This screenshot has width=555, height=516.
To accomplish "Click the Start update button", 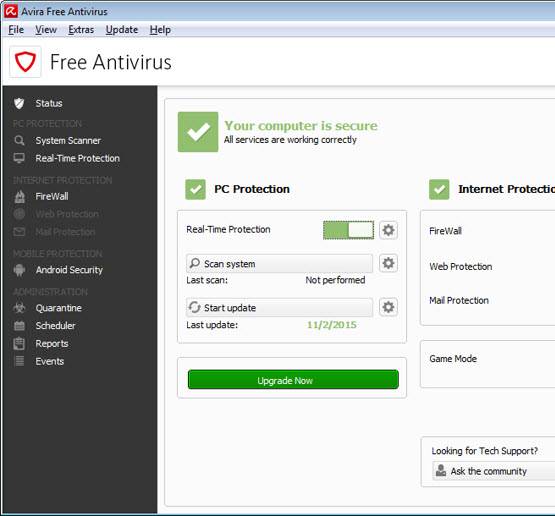I will coord(279,307).
